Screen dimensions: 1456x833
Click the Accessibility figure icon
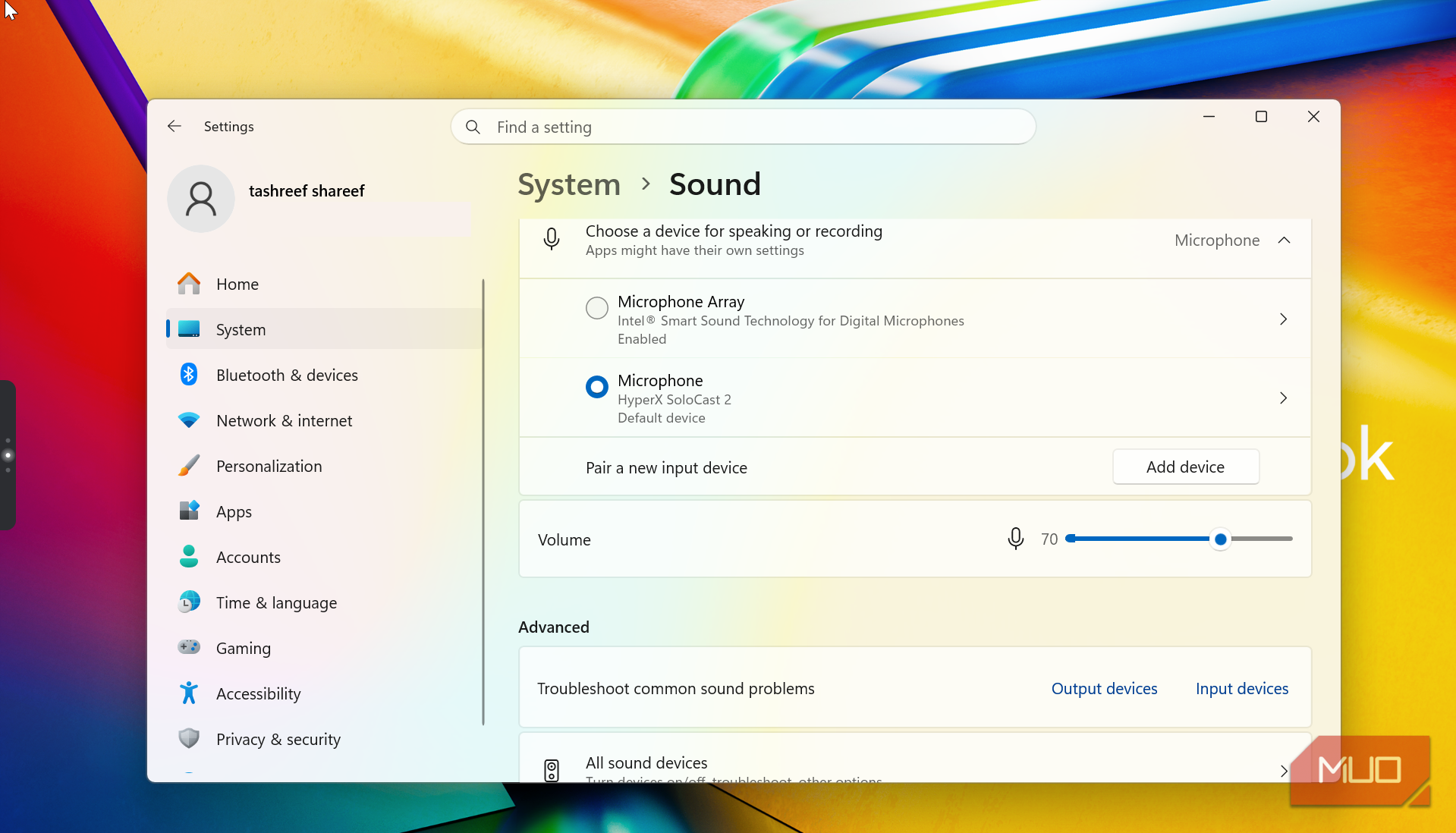click(189, 693)
